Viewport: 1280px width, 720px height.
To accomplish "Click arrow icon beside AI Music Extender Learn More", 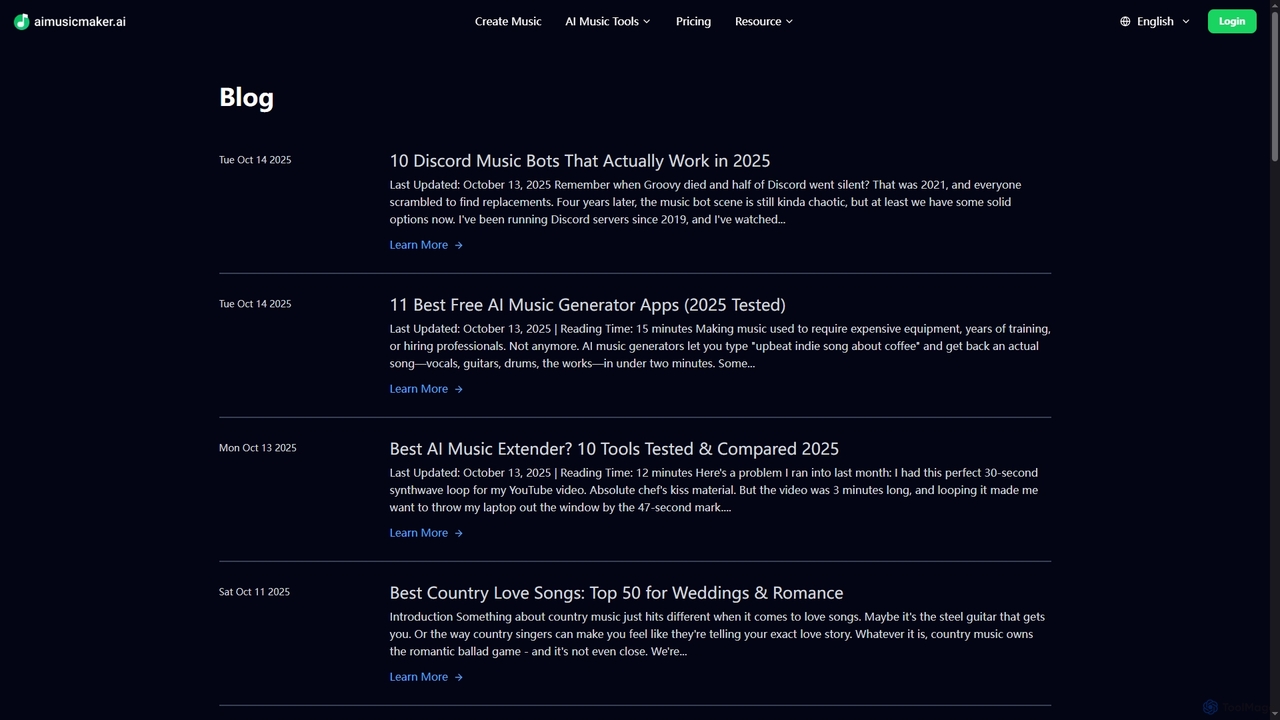I will (459, 533).
